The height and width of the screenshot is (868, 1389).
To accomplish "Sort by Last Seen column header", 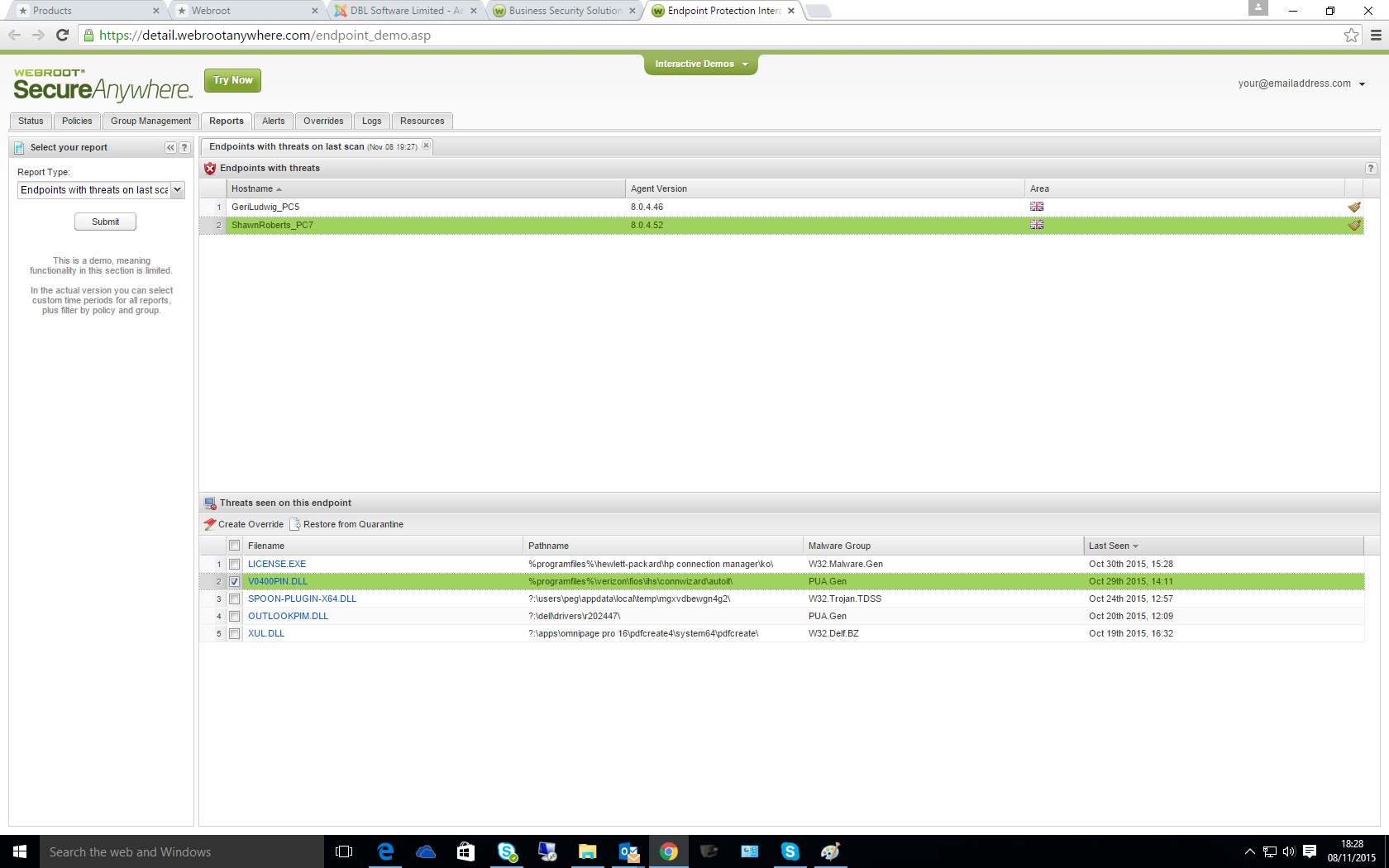I will (1224, 546).
